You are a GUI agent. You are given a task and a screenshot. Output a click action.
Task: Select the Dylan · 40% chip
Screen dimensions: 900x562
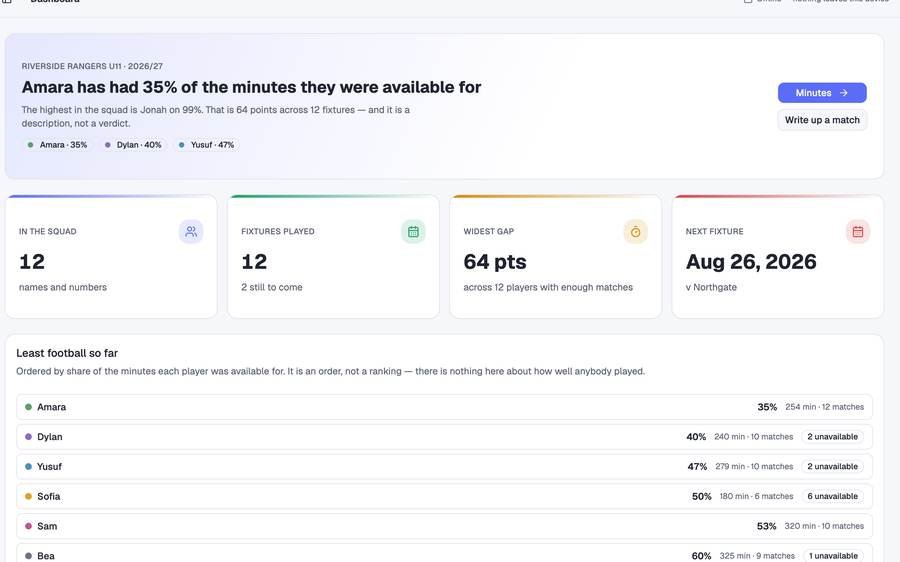133,145
